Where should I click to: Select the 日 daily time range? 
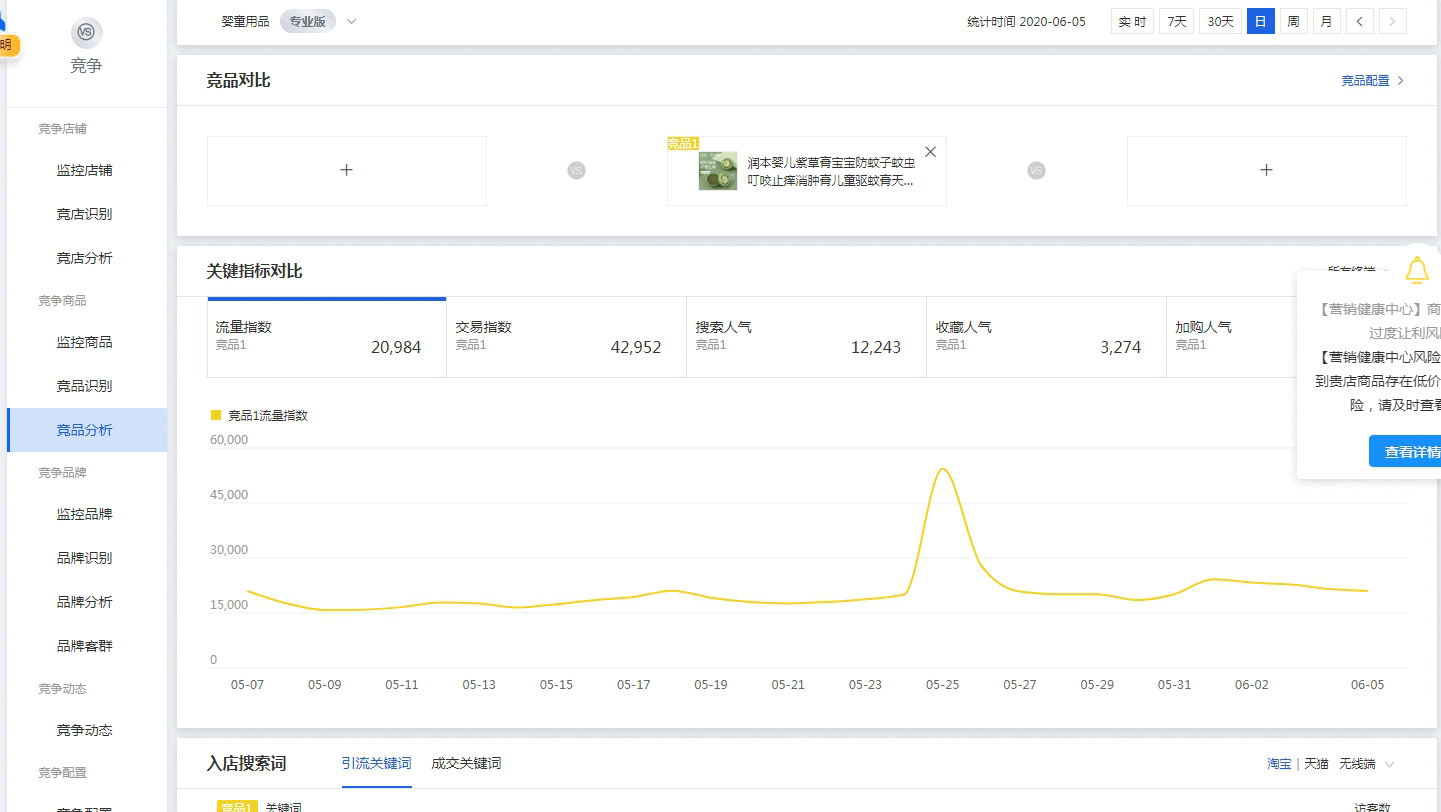[x=1260, y=22]
